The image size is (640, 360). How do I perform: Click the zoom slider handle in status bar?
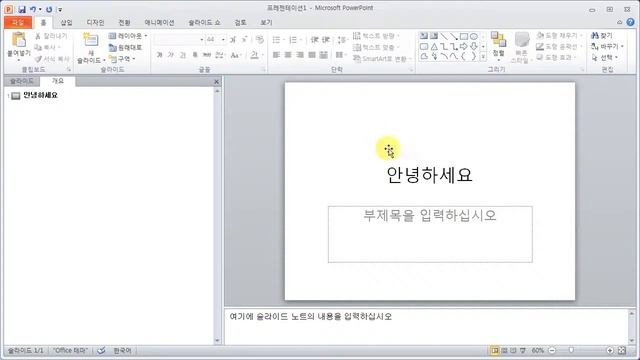click(x=571, y=350)
